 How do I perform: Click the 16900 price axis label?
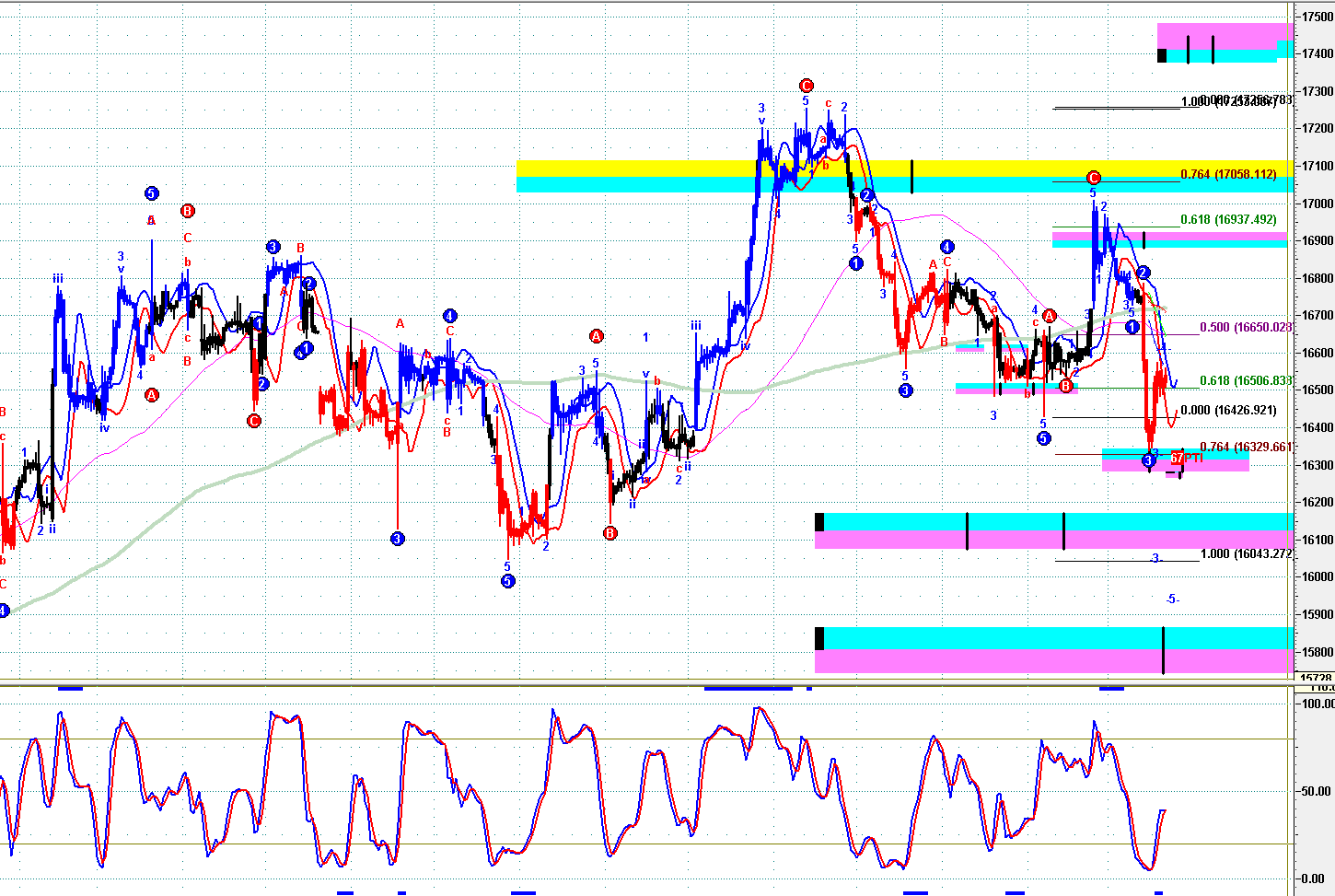pyautogui.click(x=1318, y=240)
